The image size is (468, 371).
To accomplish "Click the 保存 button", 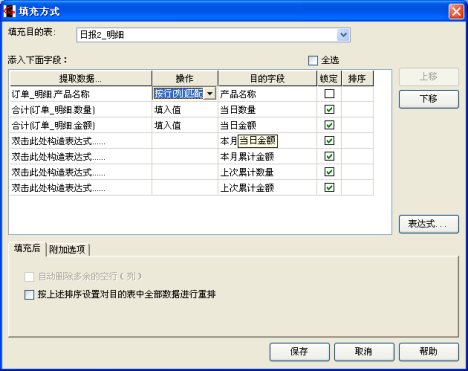I will tap(299, 352).
